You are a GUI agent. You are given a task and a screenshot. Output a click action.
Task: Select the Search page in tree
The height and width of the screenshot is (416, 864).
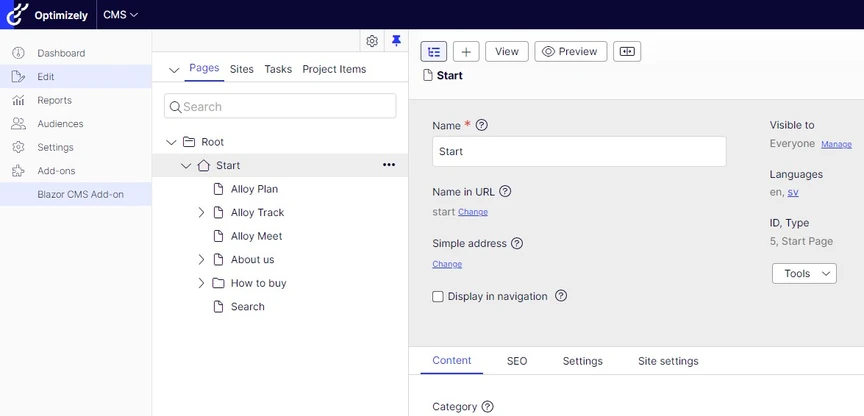coord(247,307)
